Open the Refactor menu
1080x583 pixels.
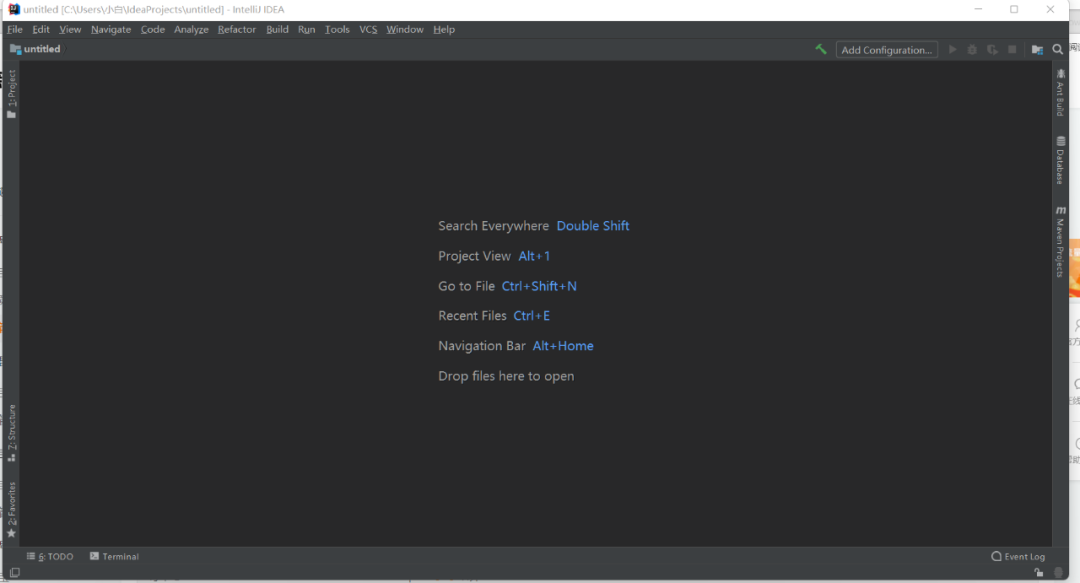(236, 29)
